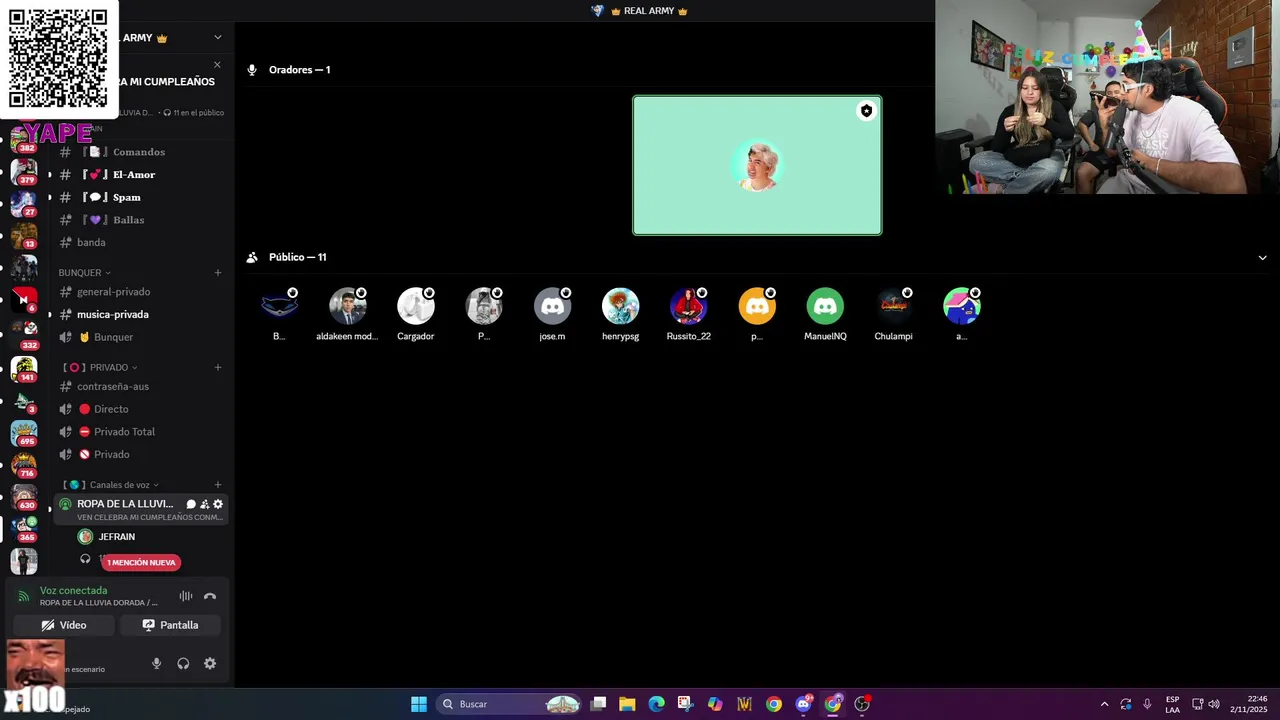Toggle headphones deafen in user panel
The width and height of the screenshot is (1280, 720).
(x=183, y=663)
